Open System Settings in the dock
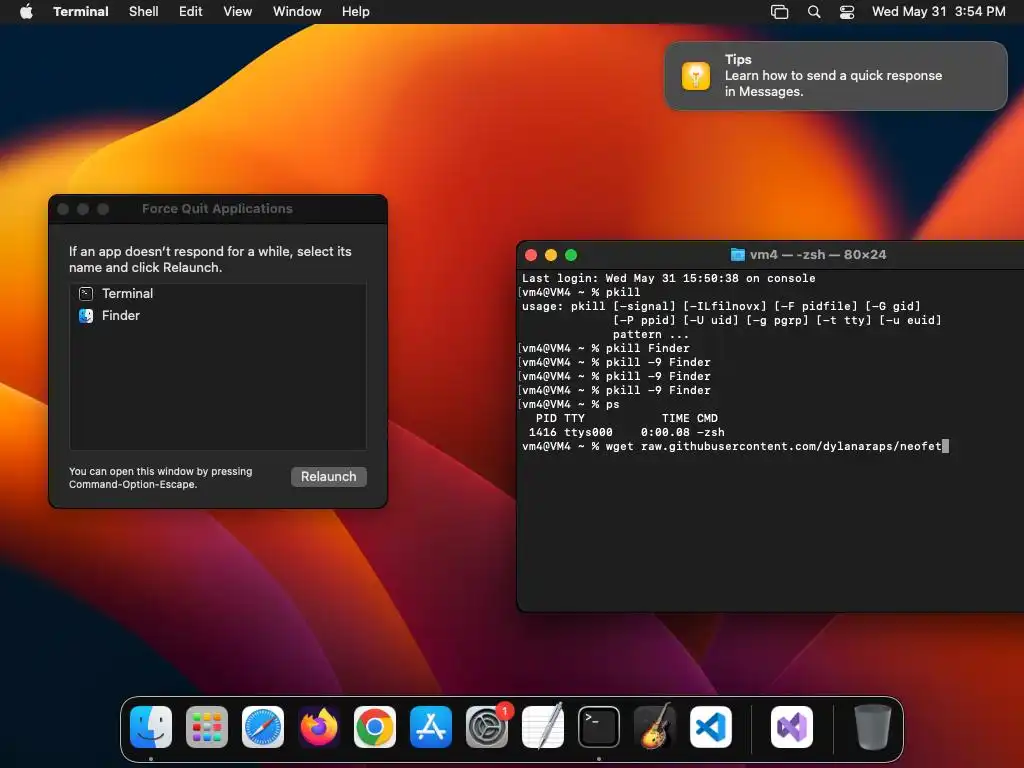The image size is (1024, 768). point(487,727)
